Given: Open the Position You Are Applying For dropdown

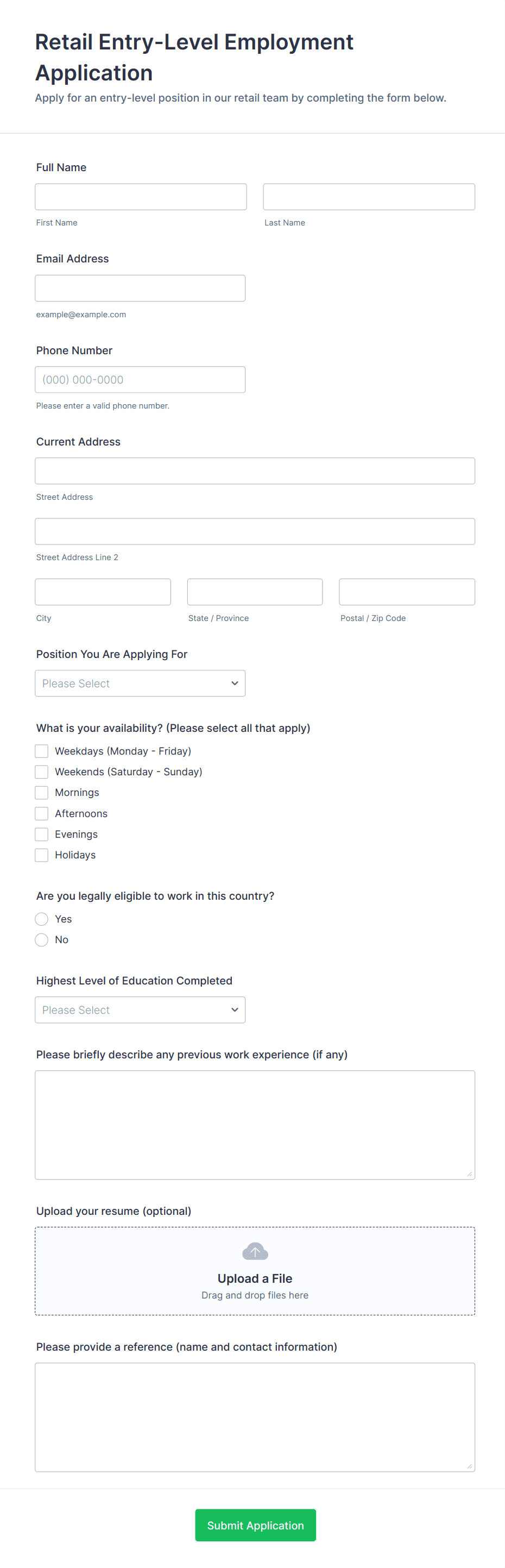Looking at the screenshot, I should tap(140, 683).
